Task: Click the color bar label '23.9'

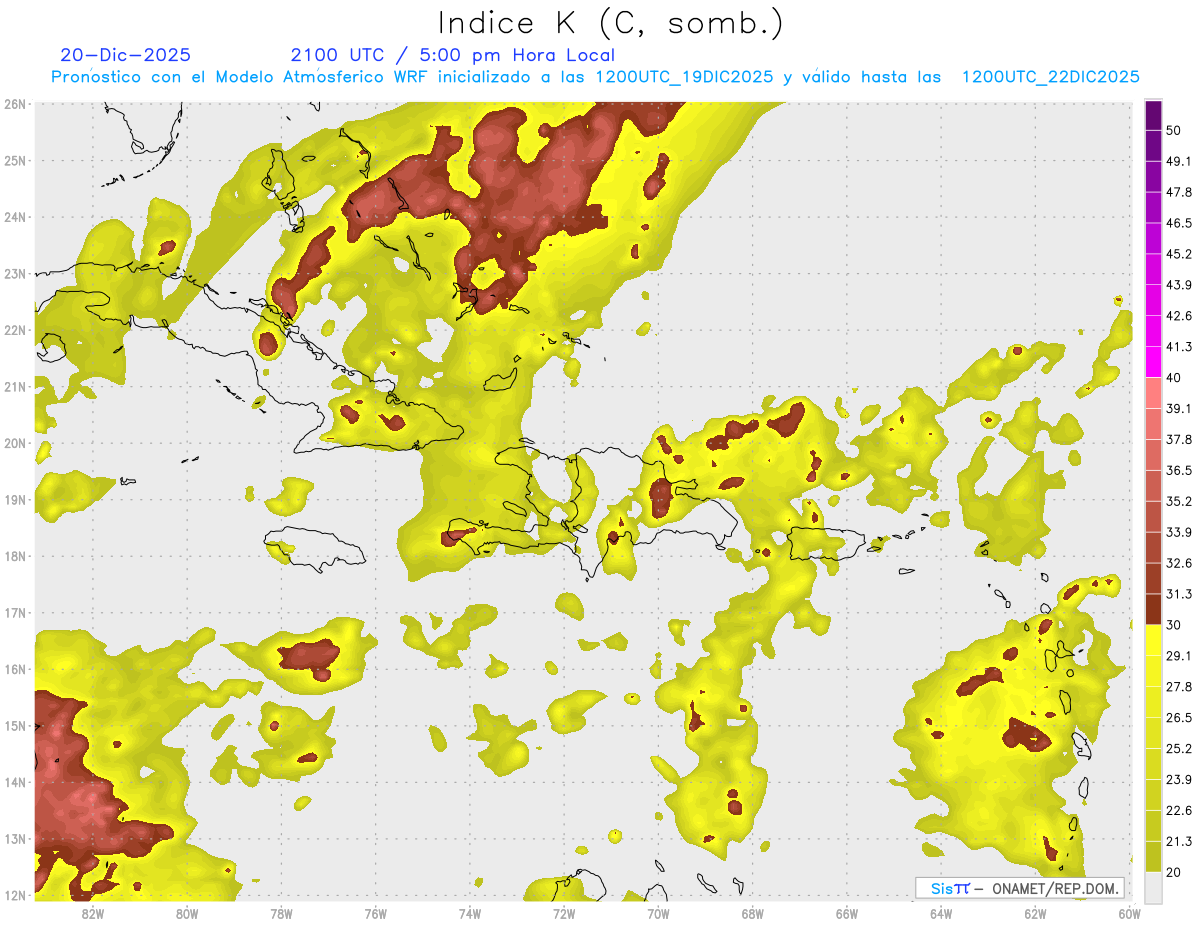Action: click(1178, 780)
